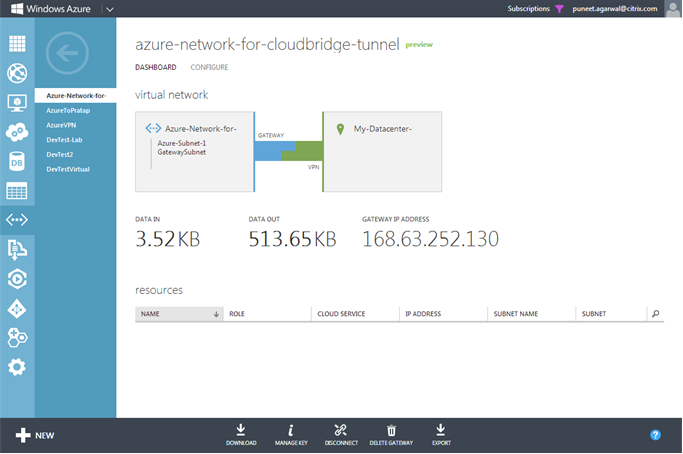Select Azure-Network-for- in the network list
Image resolution: width=683 pixels, height=454 pixels.
coord(75,95)
